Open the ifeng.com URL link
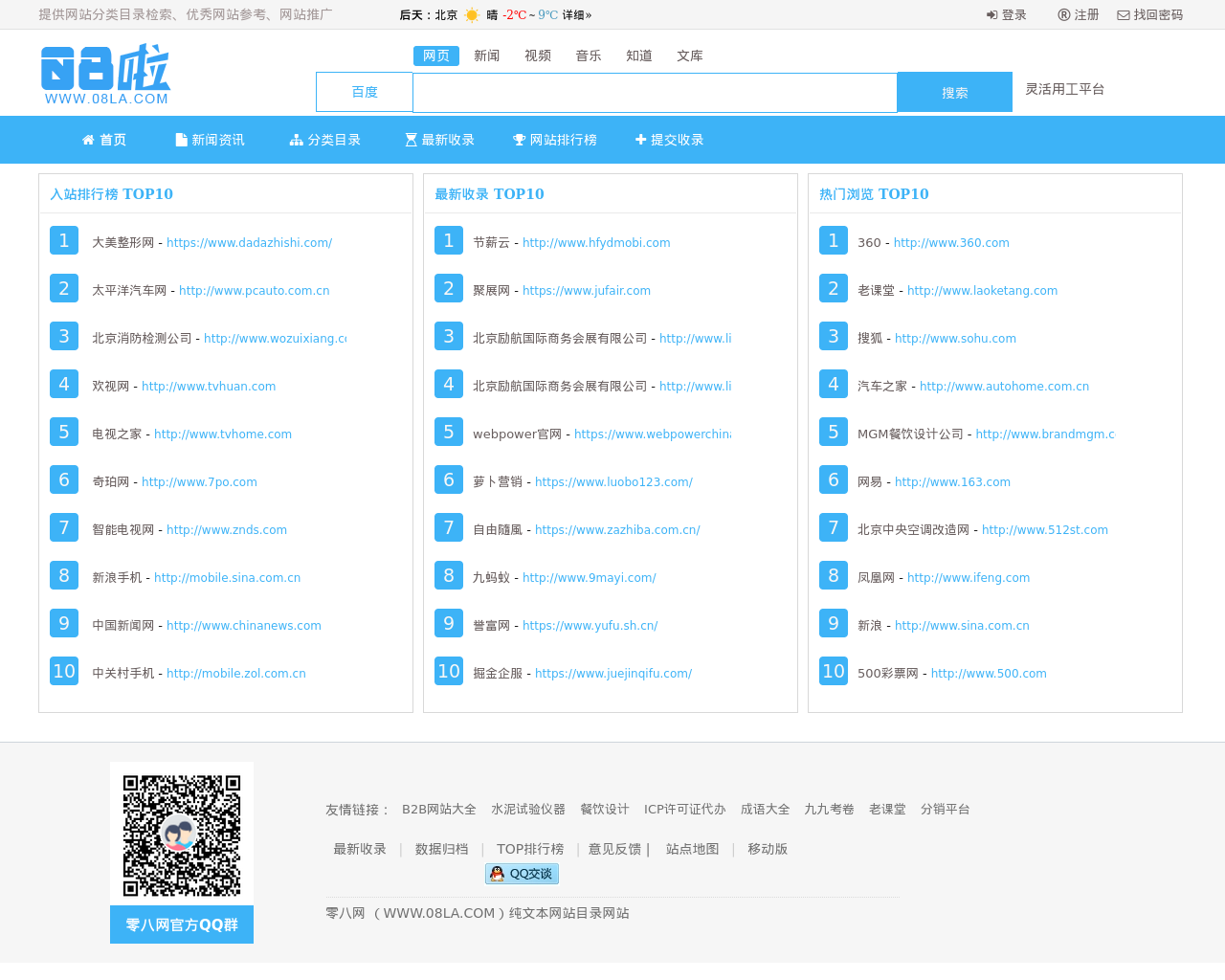 [x=969, y=578]
